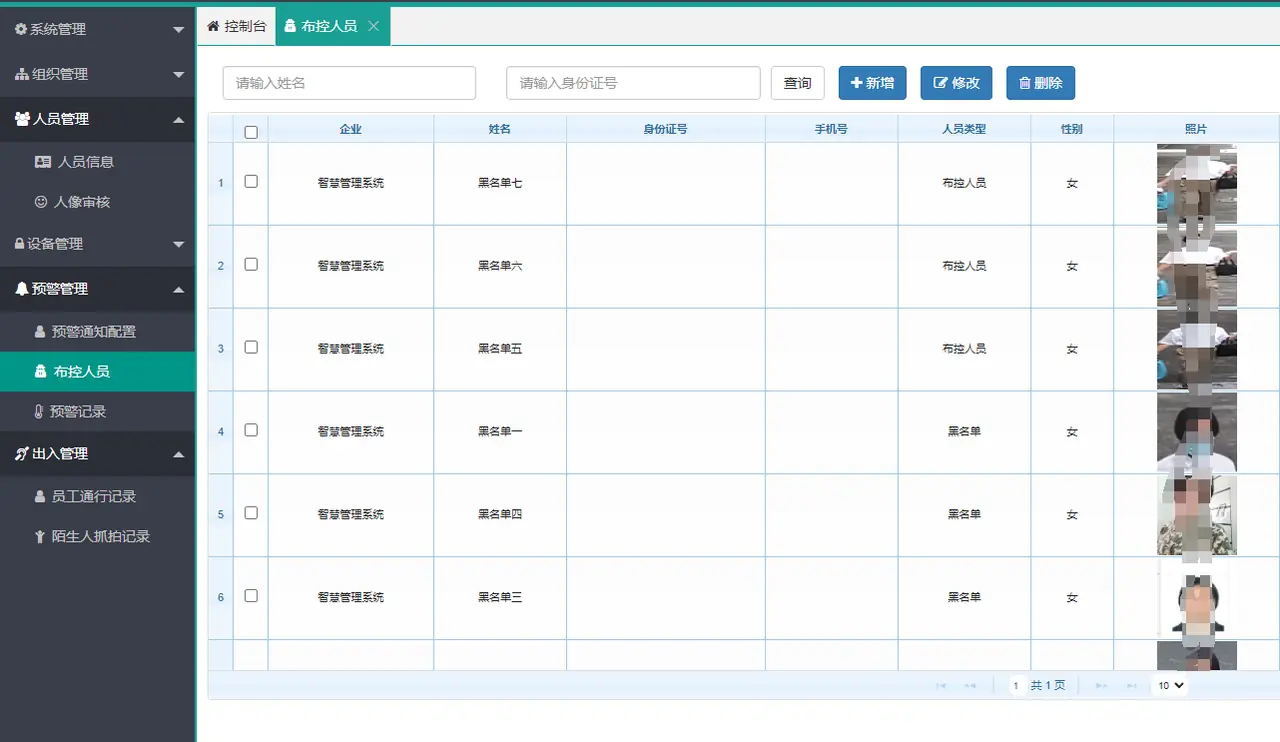Screen dimensions: 1280x742
Task: Focus the 请输入姓名 name input field
Action: [x=349, y=83]
